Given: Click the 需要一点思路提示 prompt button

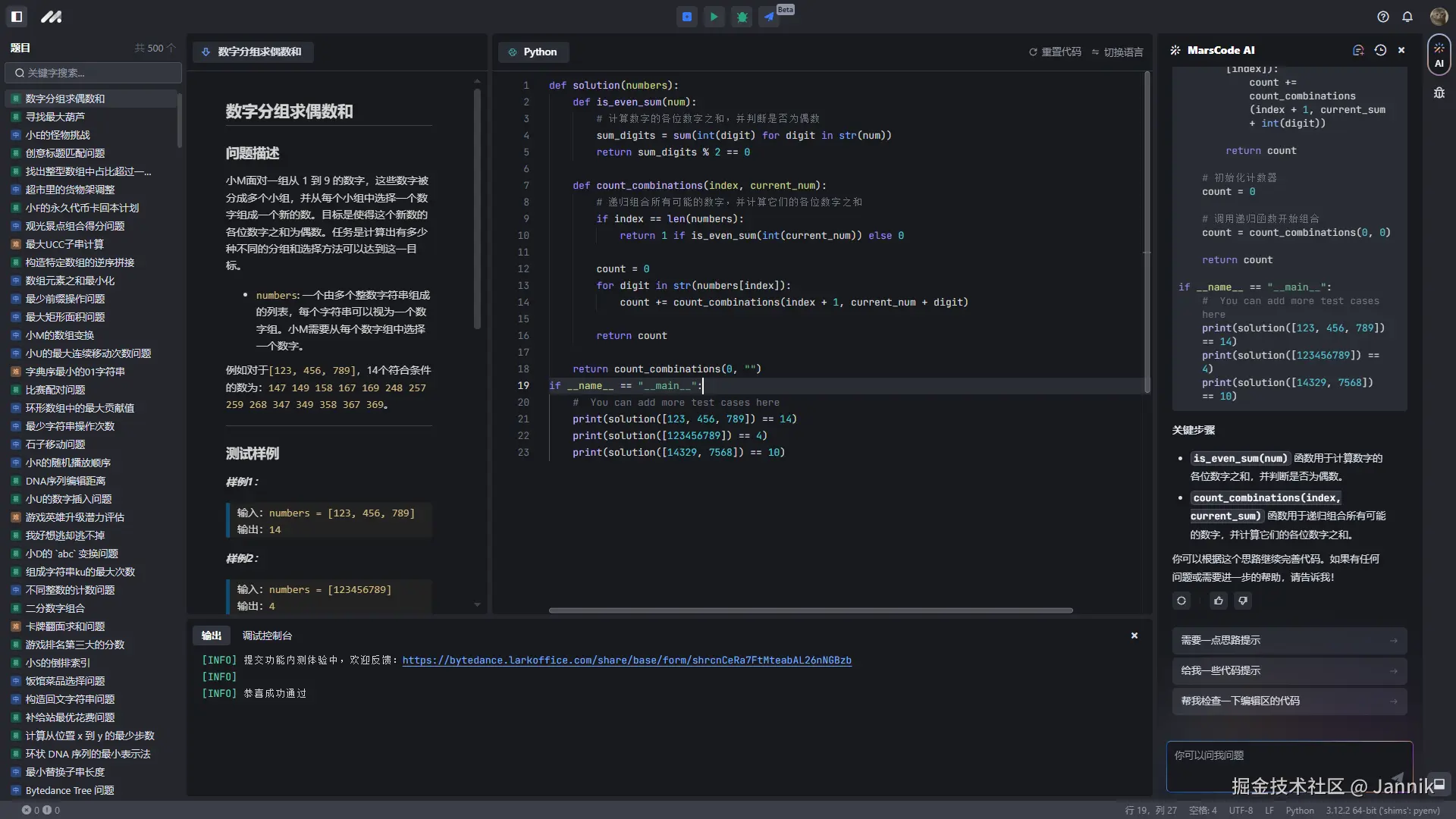Looking at the screenshot, I should coord(1288,640).
